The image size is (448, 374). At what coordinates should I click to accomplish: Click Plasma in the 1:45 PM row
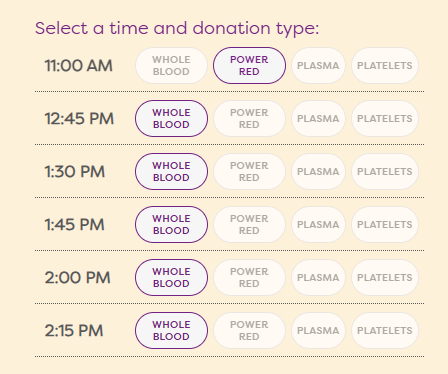[318, 225]
